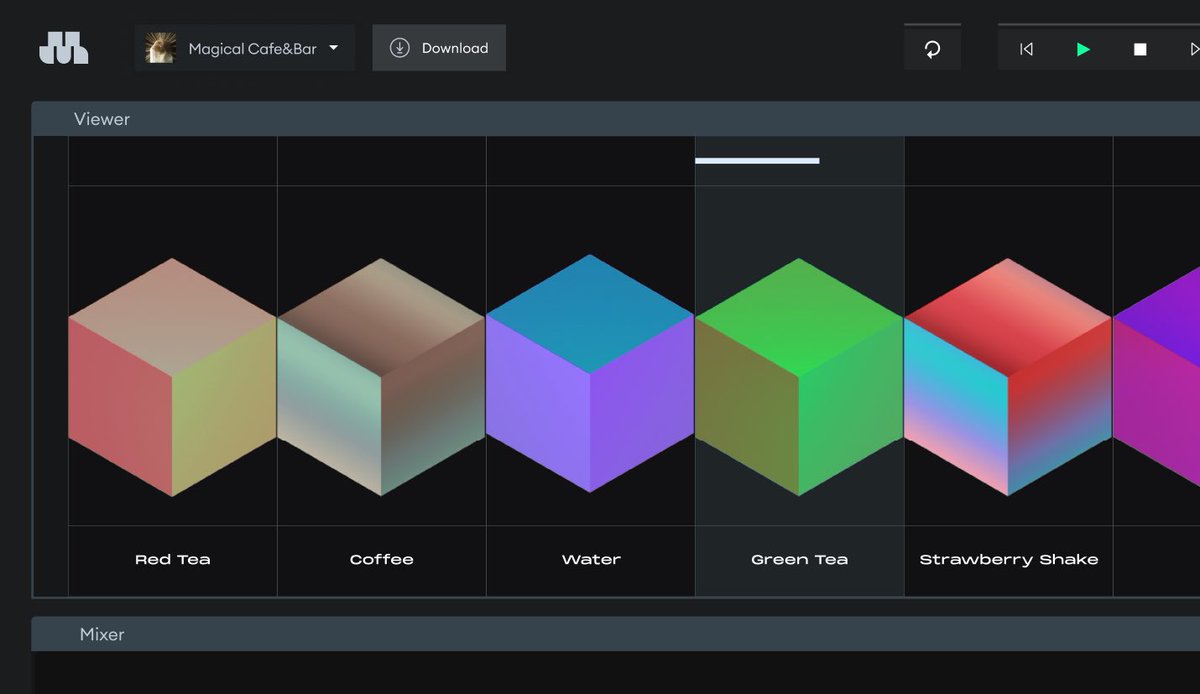Click the Green Tea timeline marker bar
1200x694 pixels.
pyautogui.click(x=757, y=160)
